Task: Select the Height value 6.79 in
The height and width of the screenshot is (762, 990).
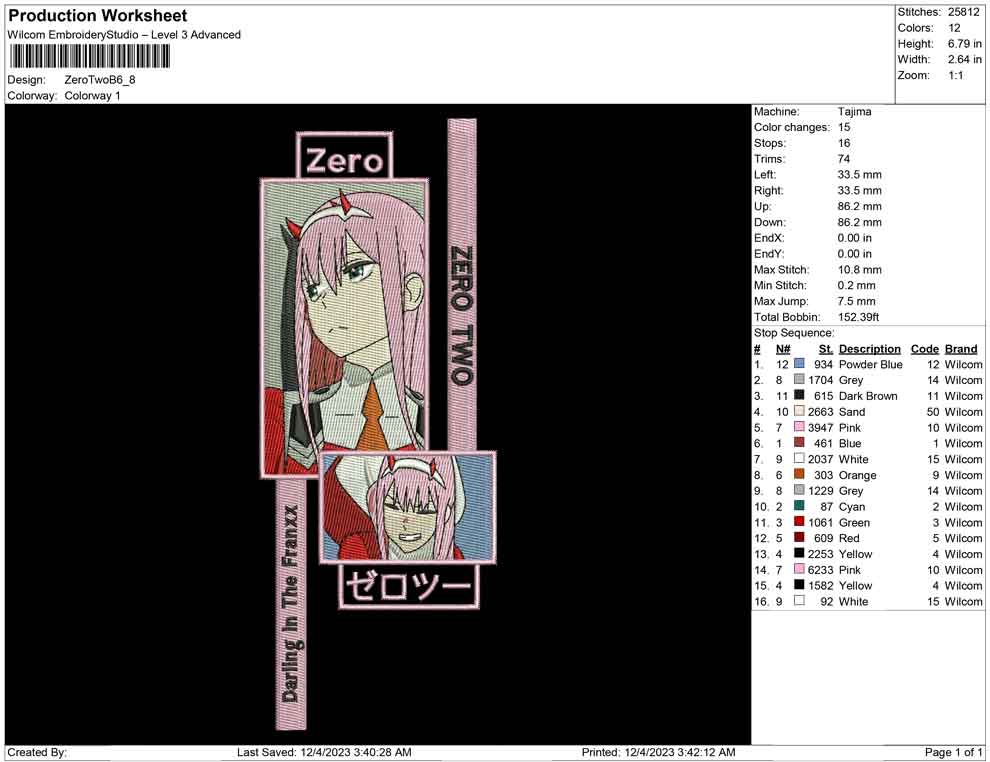Action: [x=964, y=44]
